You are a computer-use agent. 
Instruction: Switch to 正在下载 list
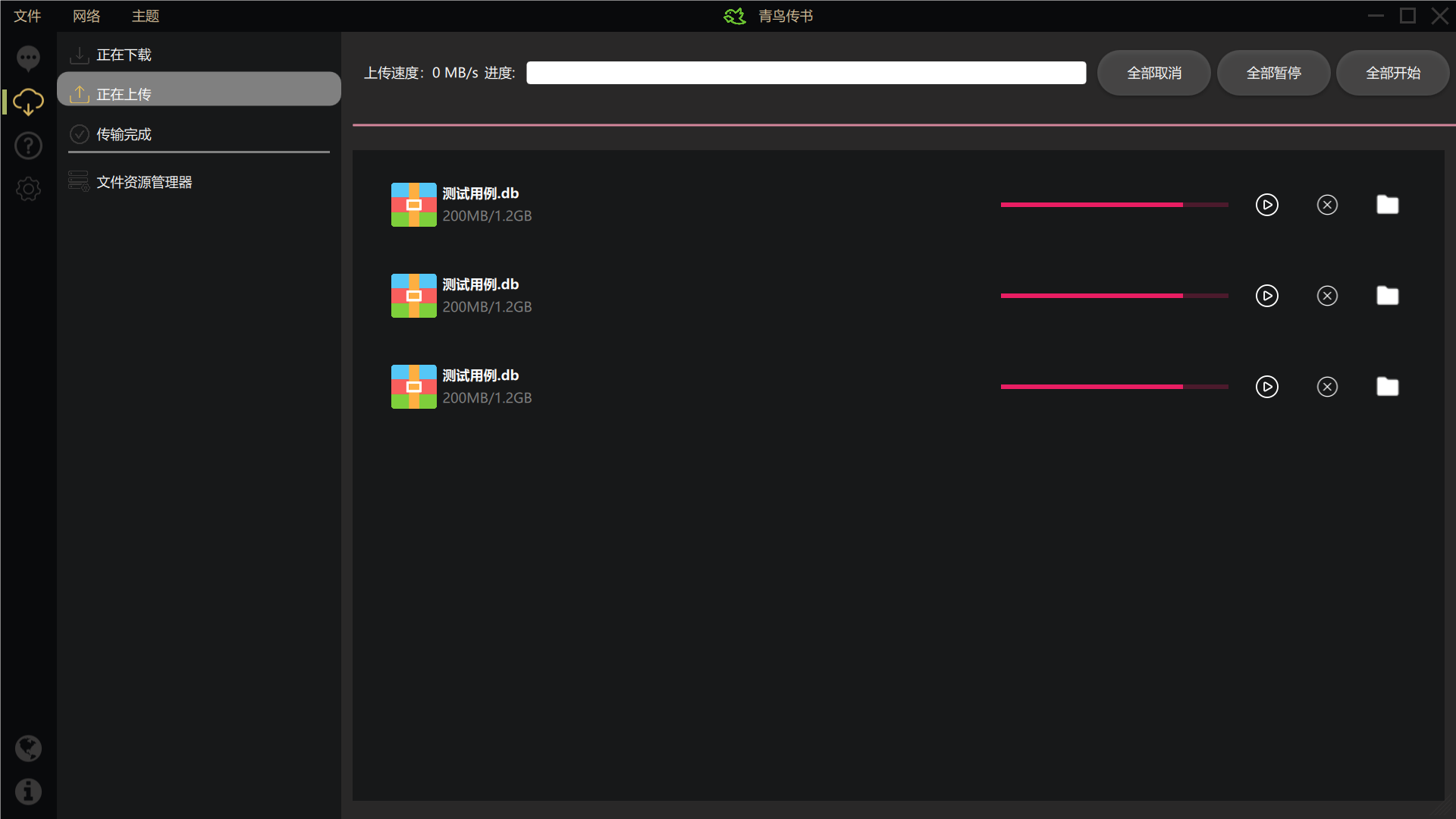(x=199, y=55)
